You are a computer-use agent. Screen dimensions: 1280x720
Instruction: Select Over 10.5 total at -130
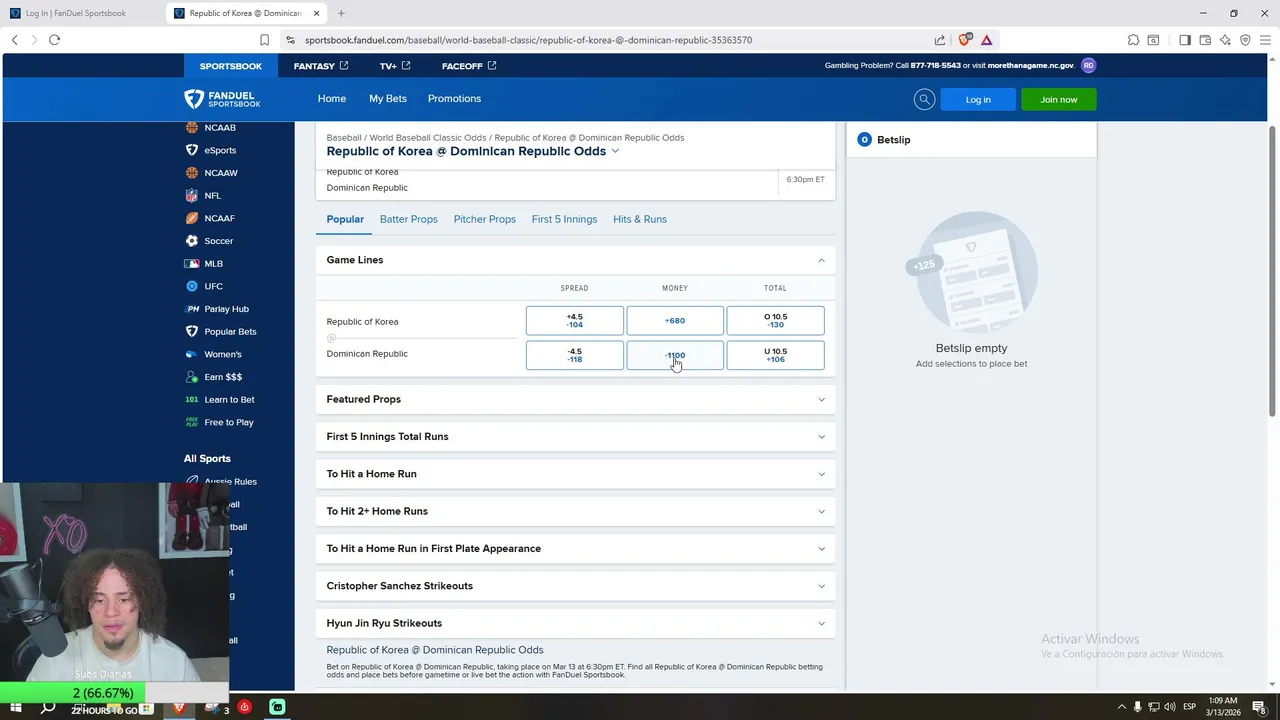coord(775,321)
